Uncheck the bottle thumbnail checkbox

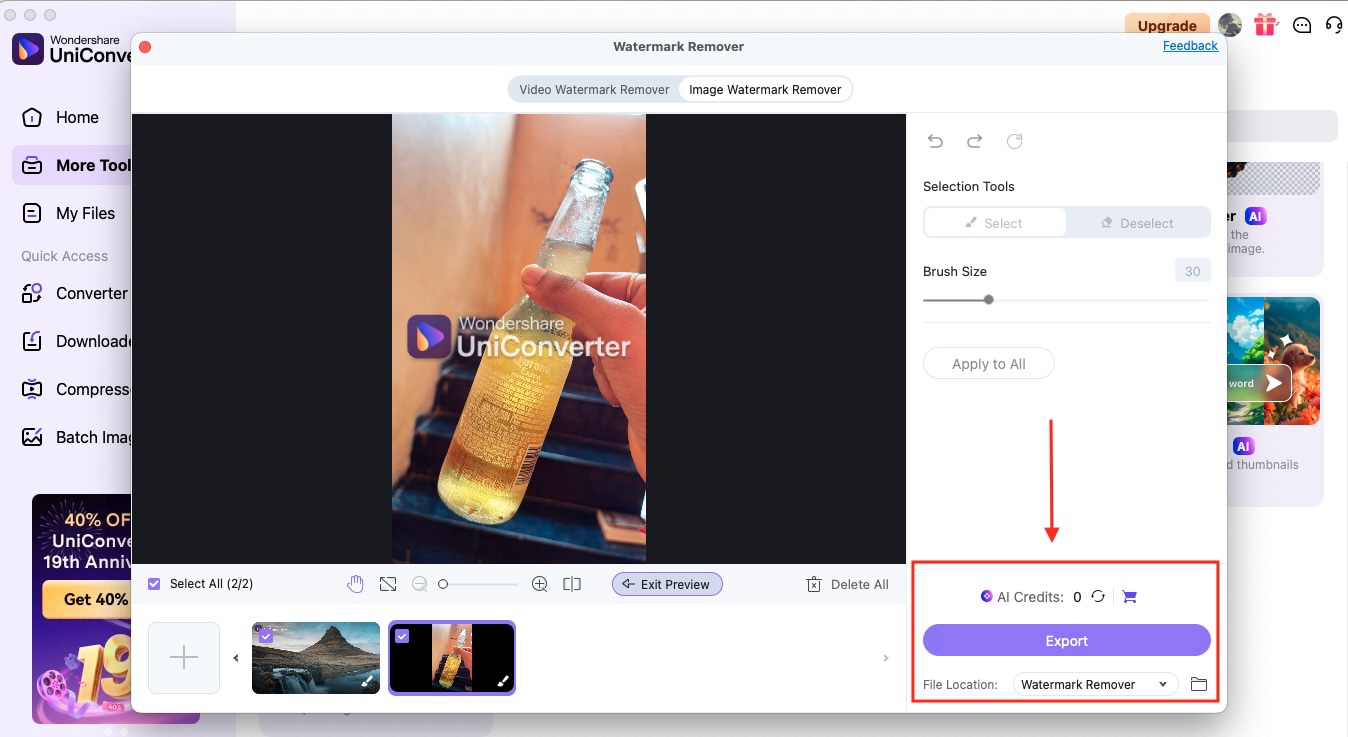(x=402, y=636)
